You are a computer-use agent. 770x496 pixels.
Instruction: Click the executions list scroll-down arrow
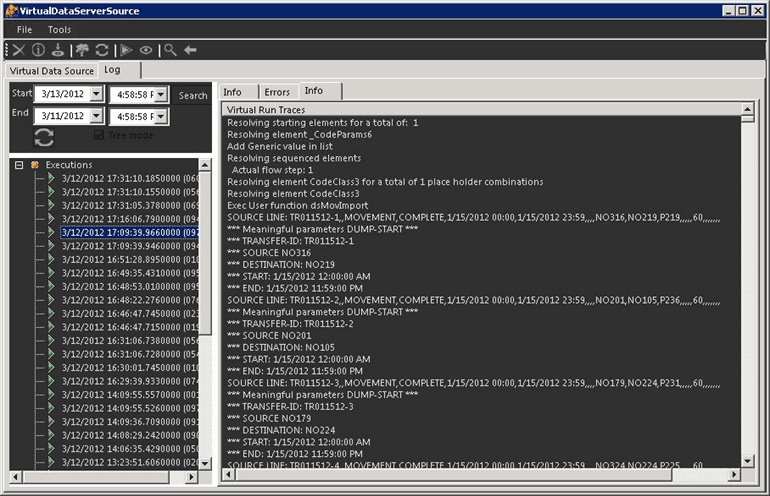(205, 463)
